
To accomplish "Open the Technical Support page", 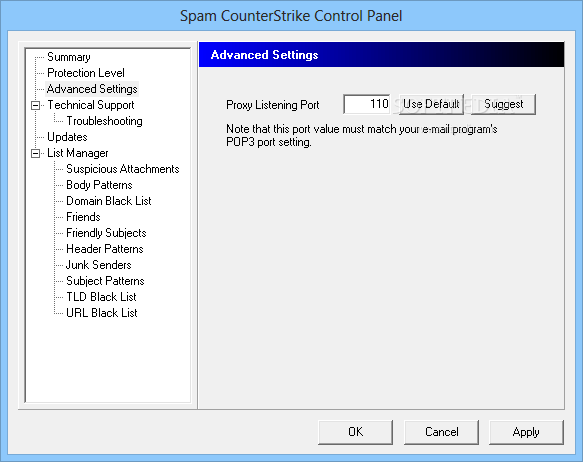I will tap(91, 105).
